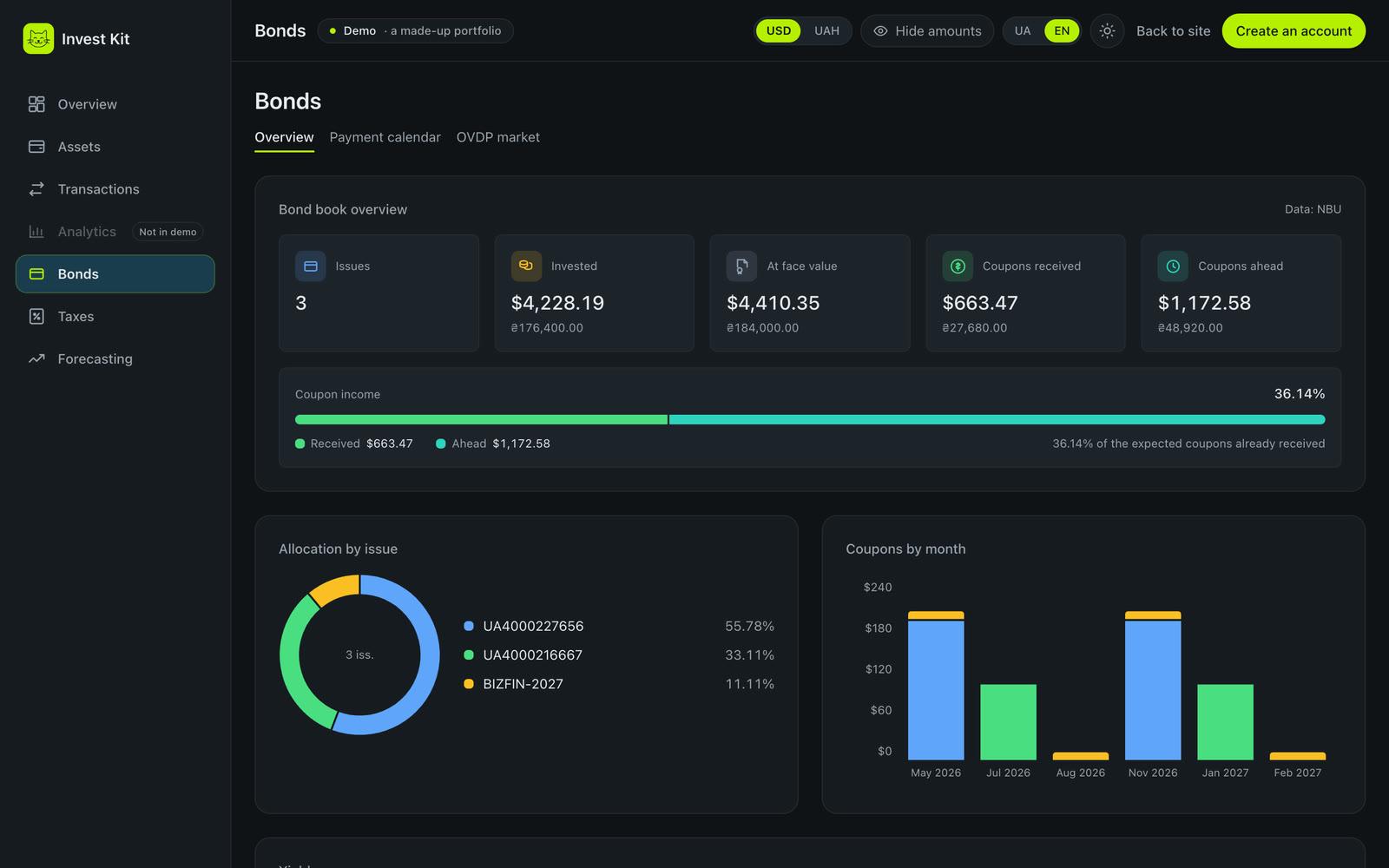
Task: Click the donut chart center '3 iss.'
Action: pos(359,655)
